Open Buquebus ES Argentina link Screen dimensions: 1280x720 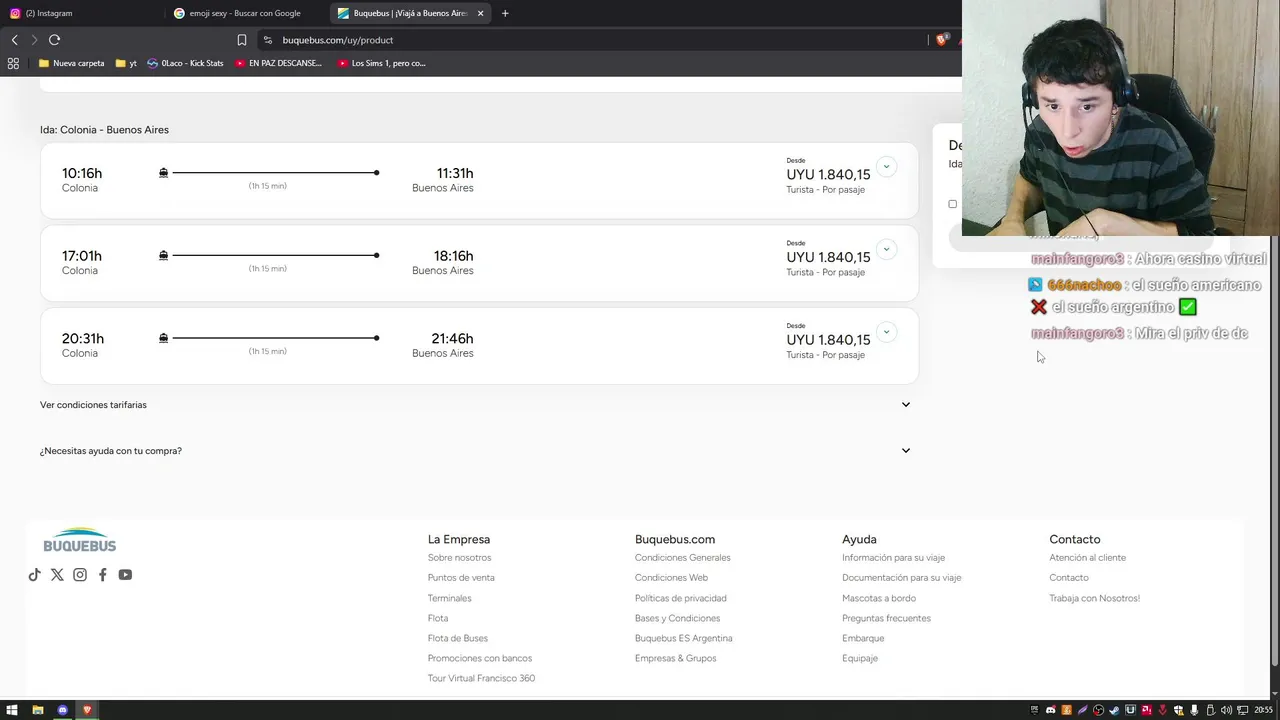click(x=683, y=638)
